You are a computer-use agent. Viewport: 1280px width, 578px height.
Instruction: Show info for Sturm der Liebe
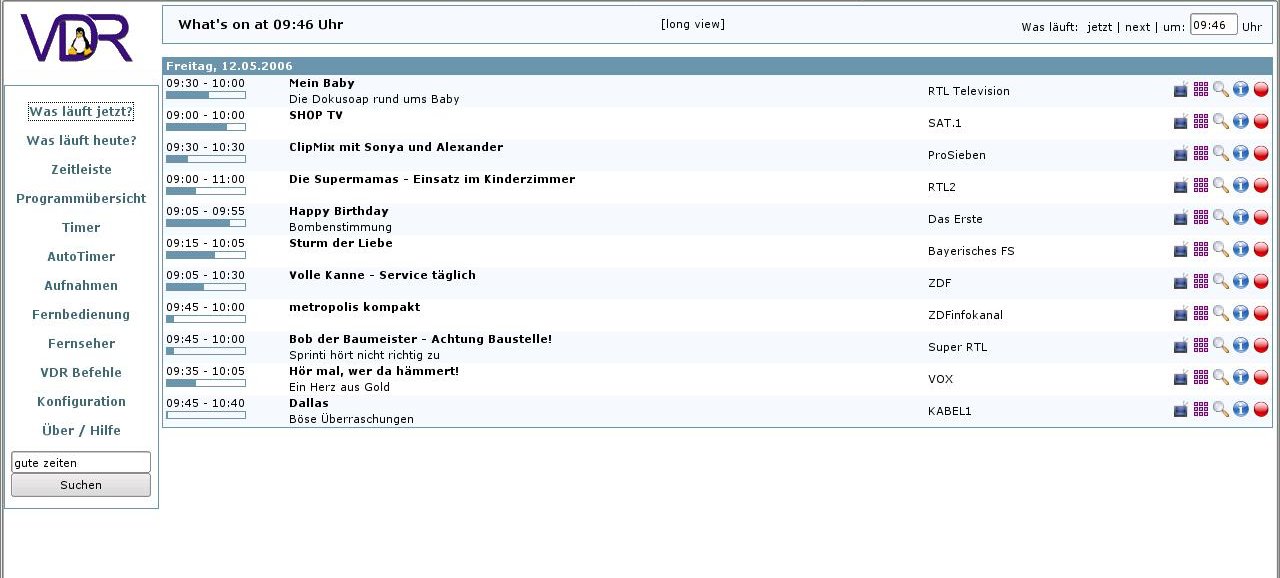tap(1241, 250)
